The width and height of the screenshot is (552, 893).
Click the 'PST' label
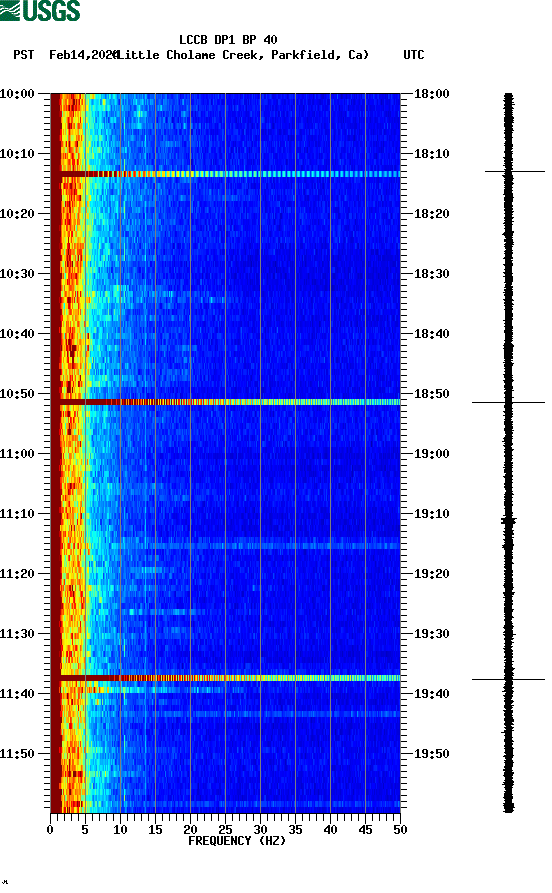[x=23, y=55]
